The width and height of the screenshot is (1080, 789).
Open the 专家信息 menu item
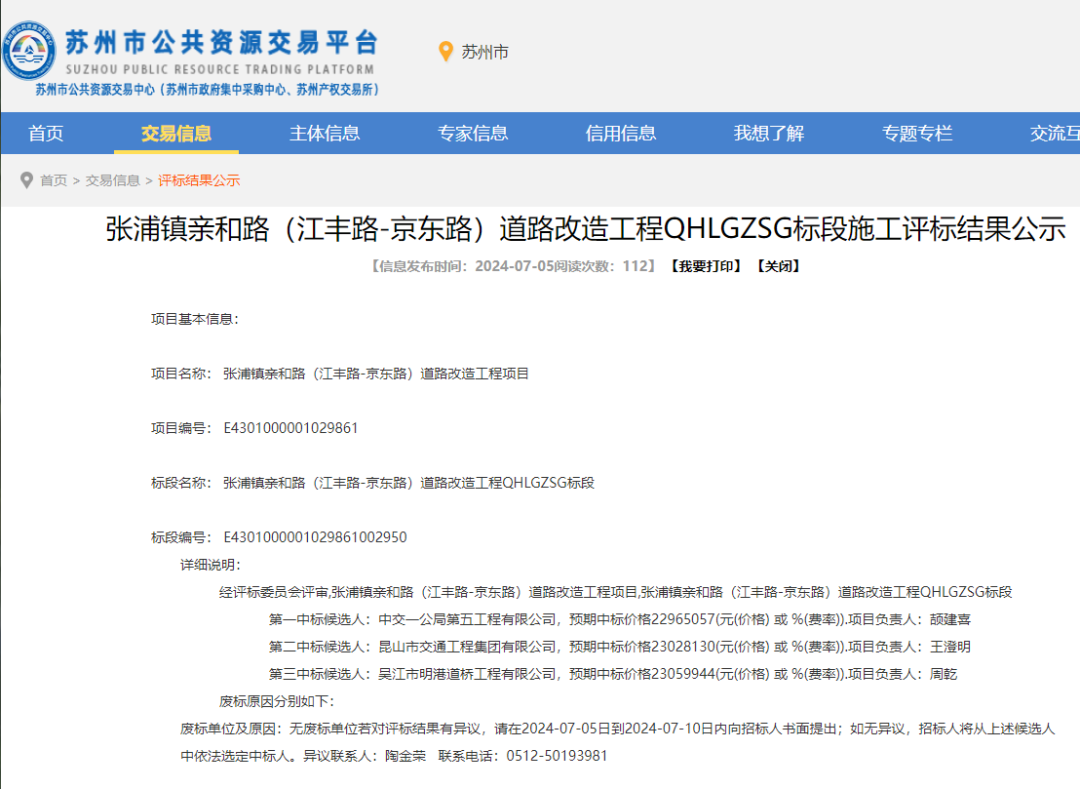[473, 134]
